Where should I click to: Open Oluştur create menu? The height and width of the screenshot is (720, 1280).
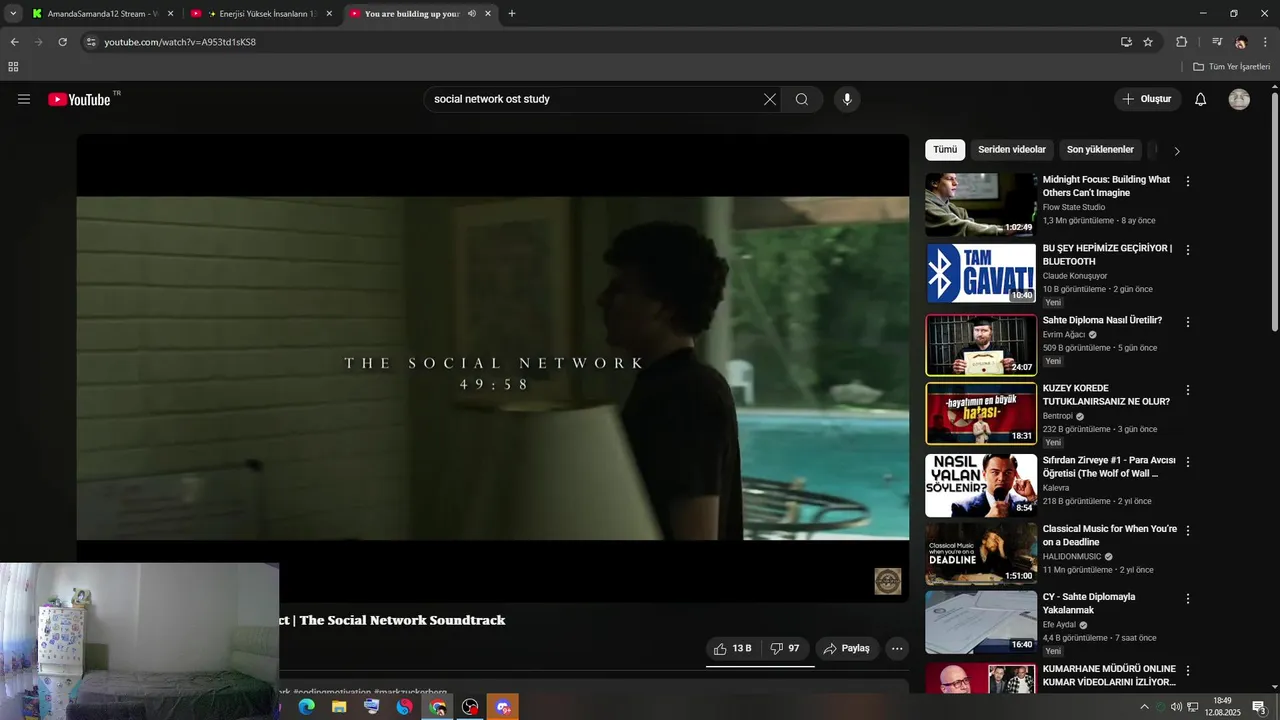1147,99
